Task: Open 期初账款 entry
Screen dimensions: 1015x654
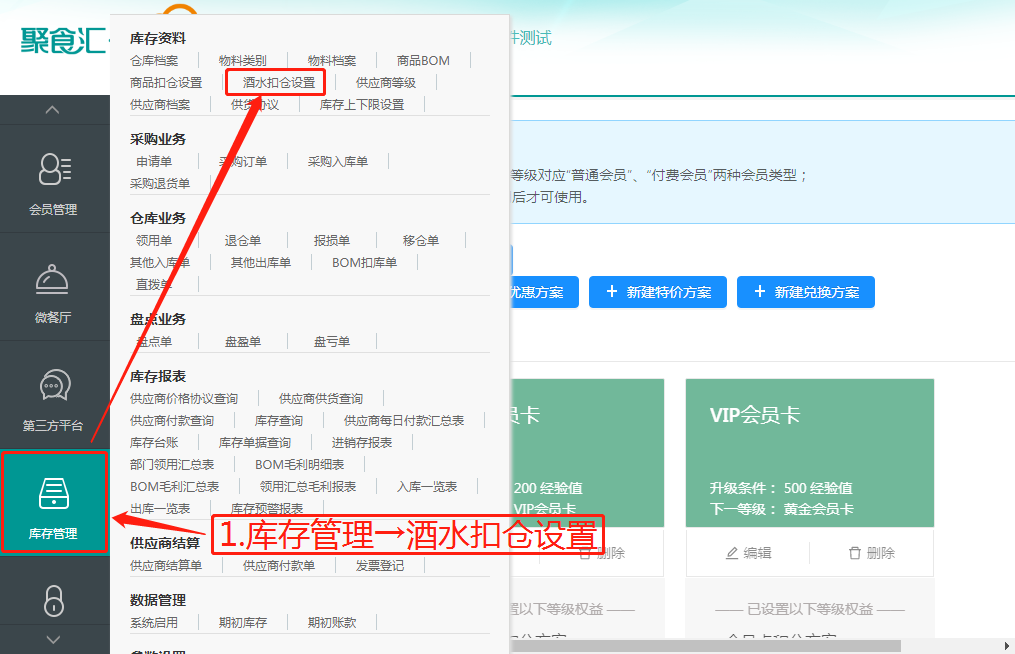Action: pos(331,623)
